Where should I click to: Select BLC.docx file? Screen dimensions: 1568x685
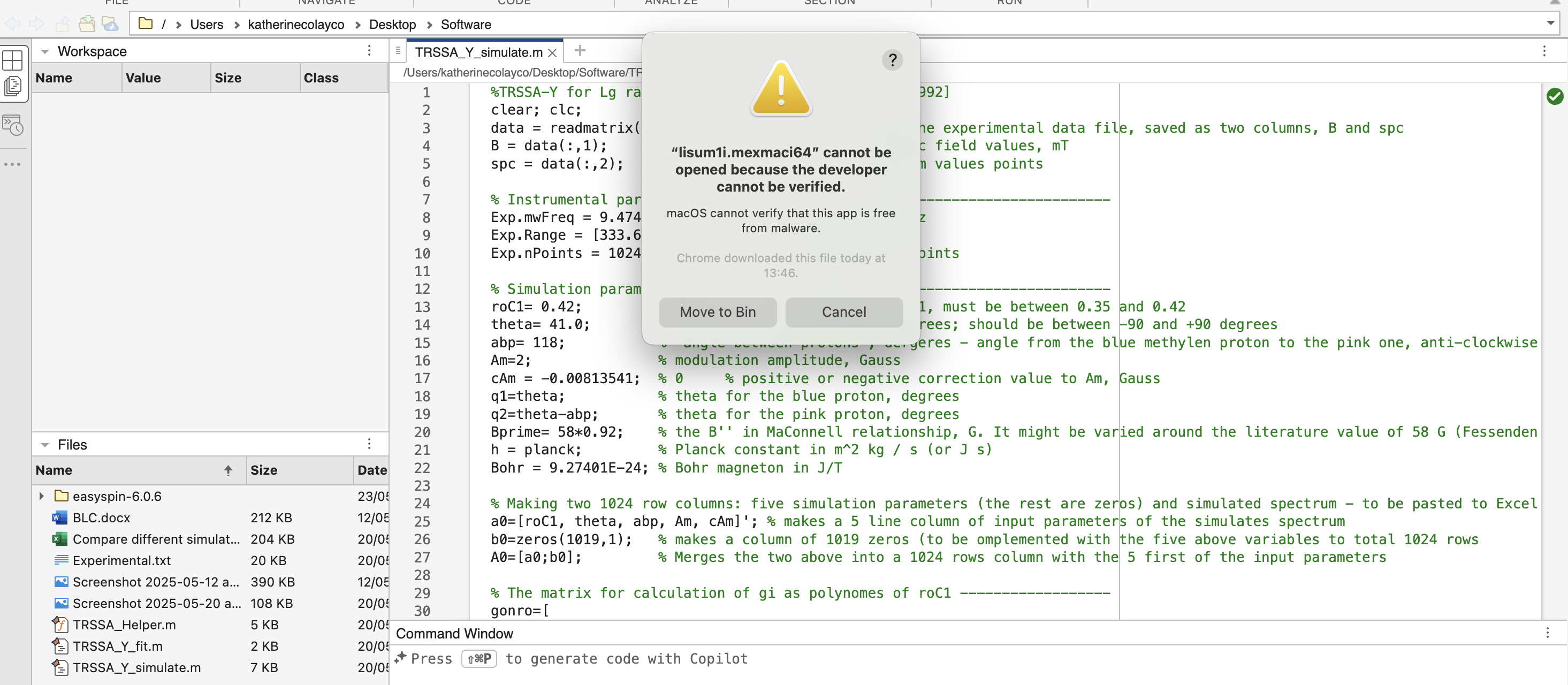tap(101, 517)
